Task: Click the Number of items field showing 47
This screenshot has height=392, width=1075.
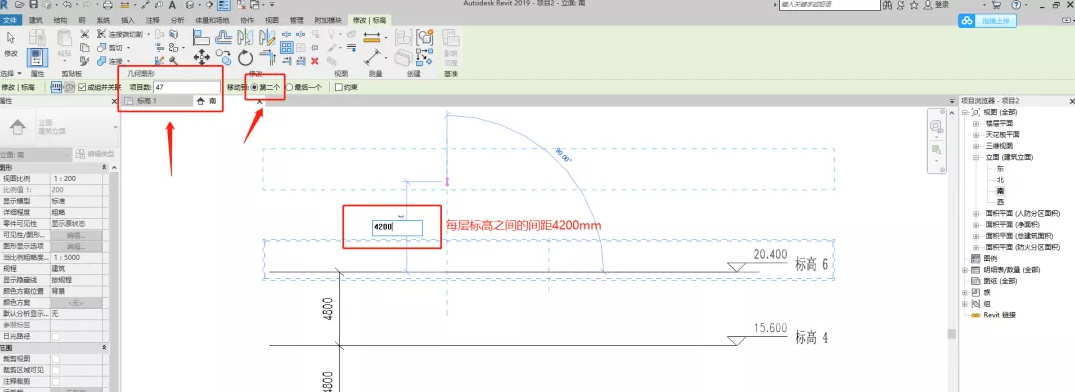Action: tap(186, 88)
